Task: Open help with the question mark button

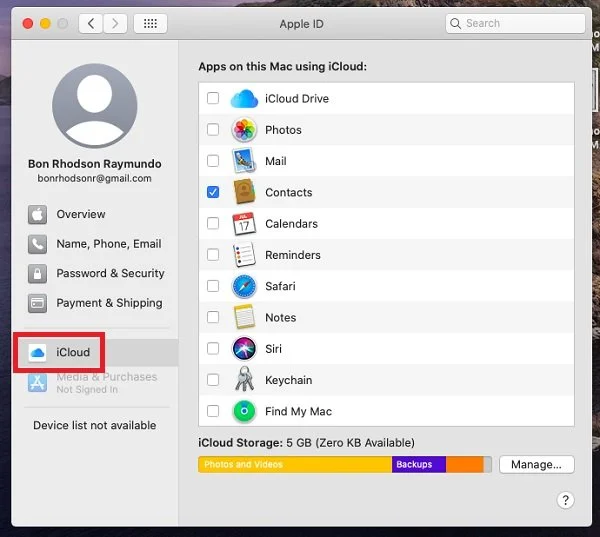Action: (565, 500)
